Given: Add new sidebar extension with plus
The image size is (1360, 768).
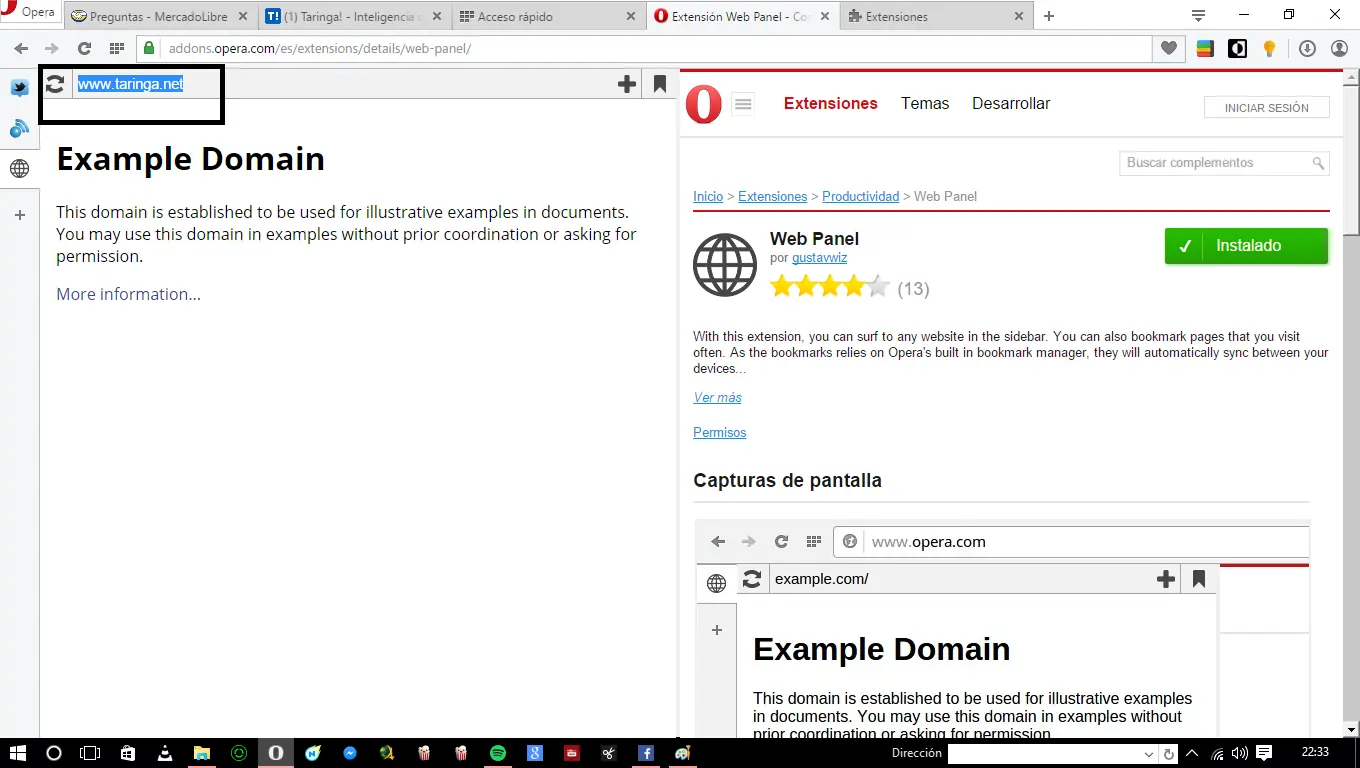Looking at the screenshot, I should coord(19,215).
